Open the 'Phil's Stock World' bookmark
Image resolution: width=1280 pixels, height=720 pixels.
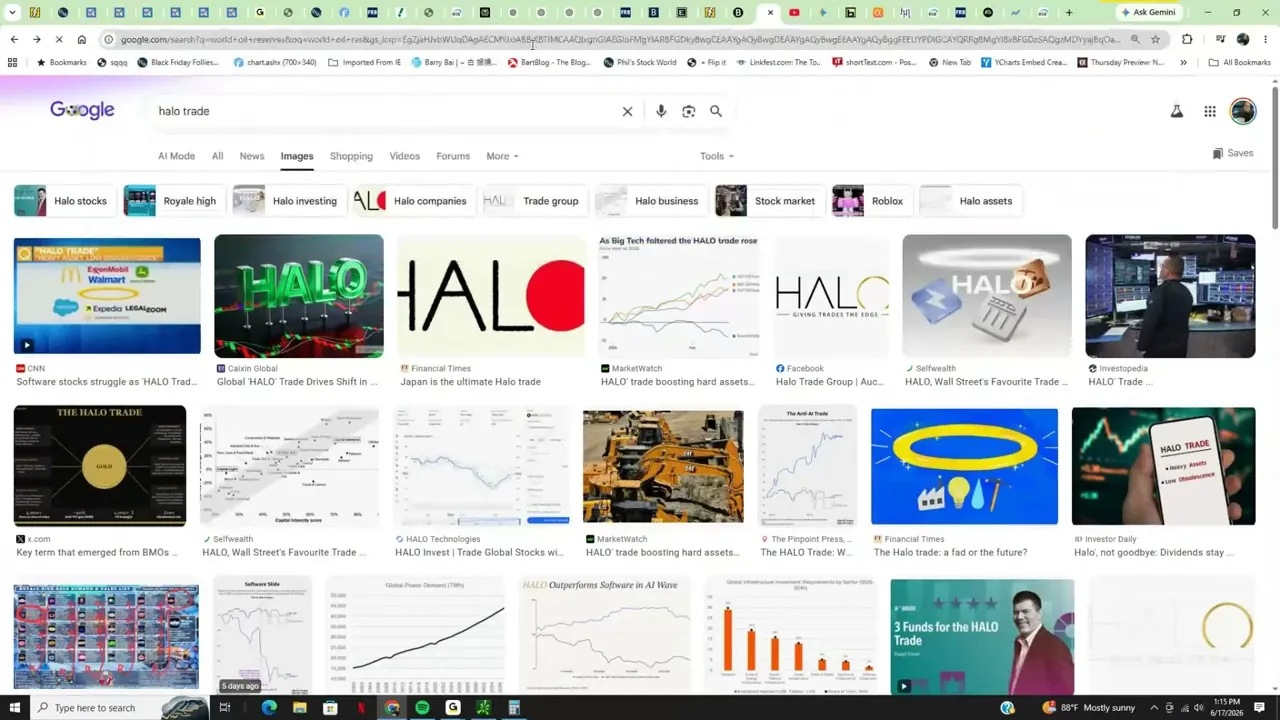(640, 62)
